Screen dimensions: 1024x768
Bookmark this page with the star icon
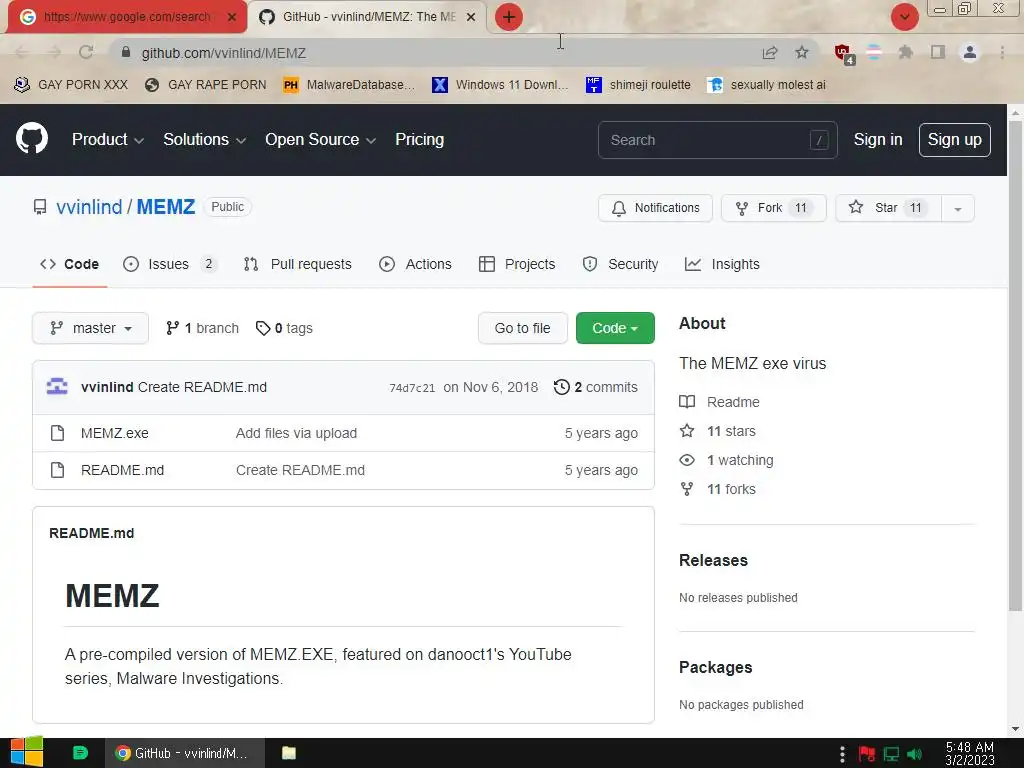(x=802, y=52)
